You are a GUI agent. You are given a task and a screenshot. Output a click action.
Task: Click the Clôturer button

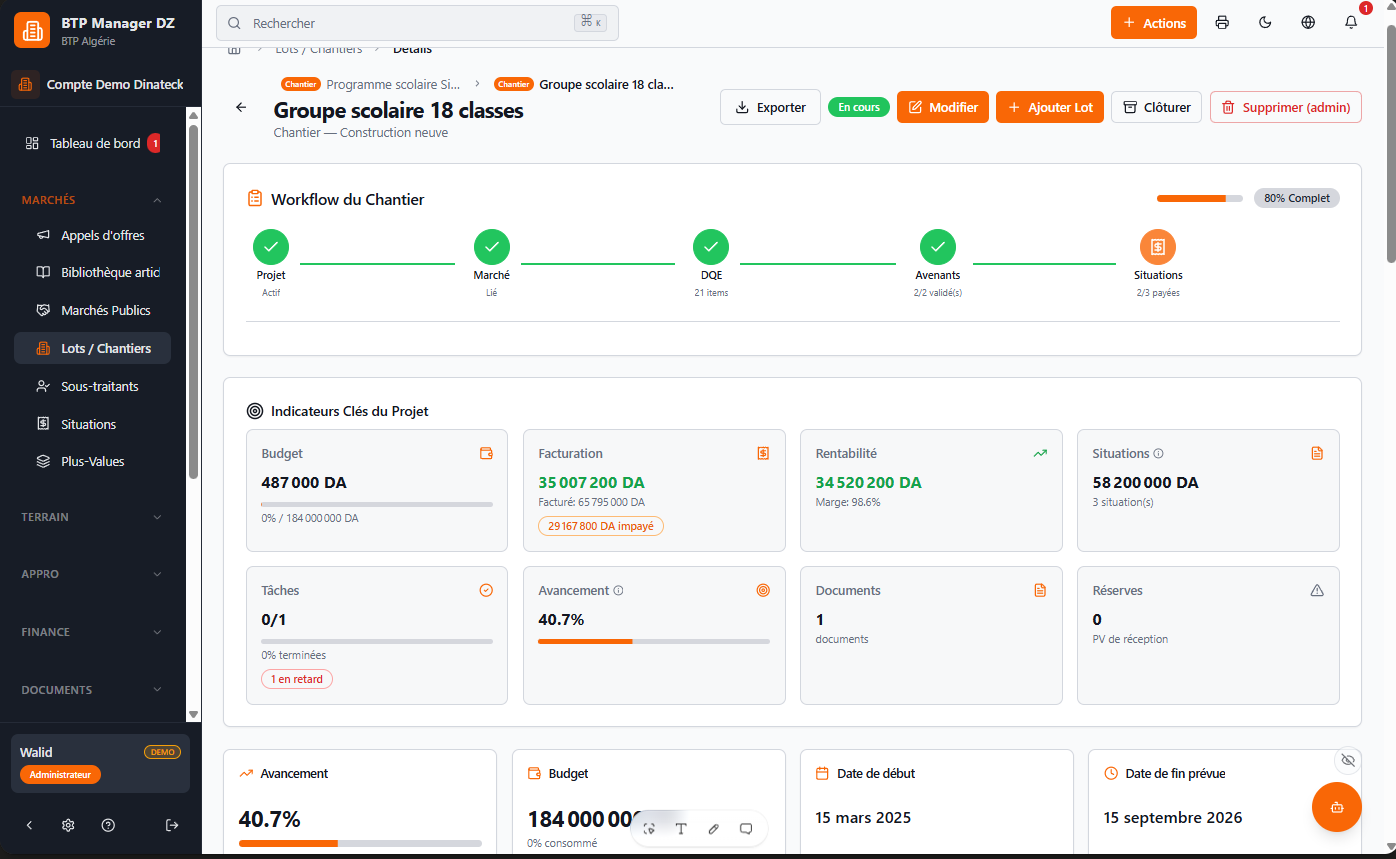pyautogui.click(x=1156, y=107)
